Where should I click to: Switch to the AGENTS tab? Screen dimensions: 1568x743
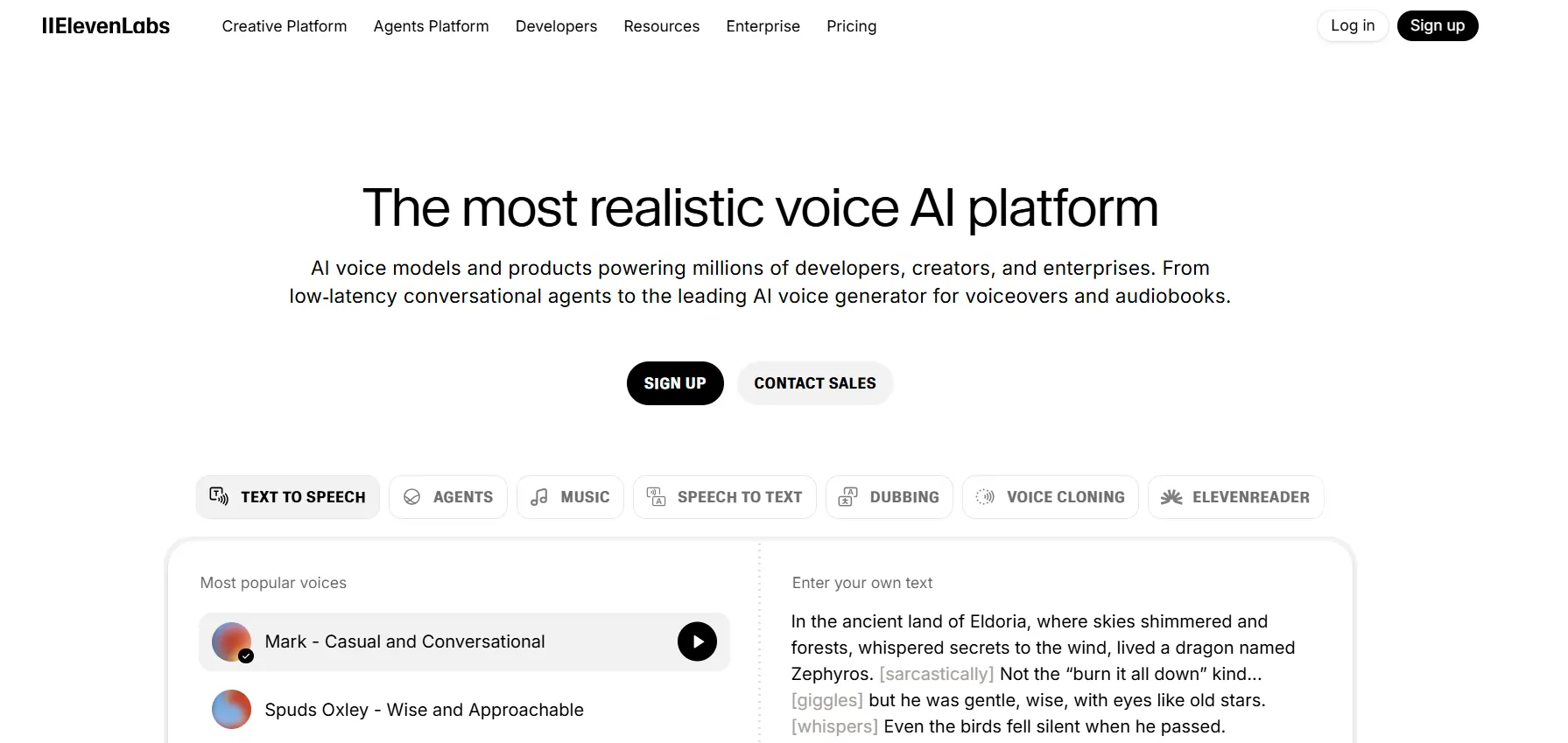point(447,496)
